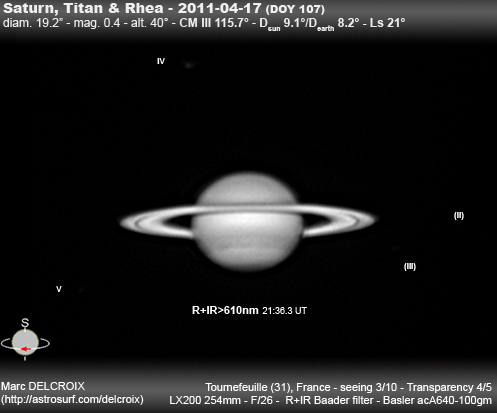Image resolution: width=497 pixels, height=413 pixels.
Task: Select the (DOY 107) text
Action: (295, 9)
